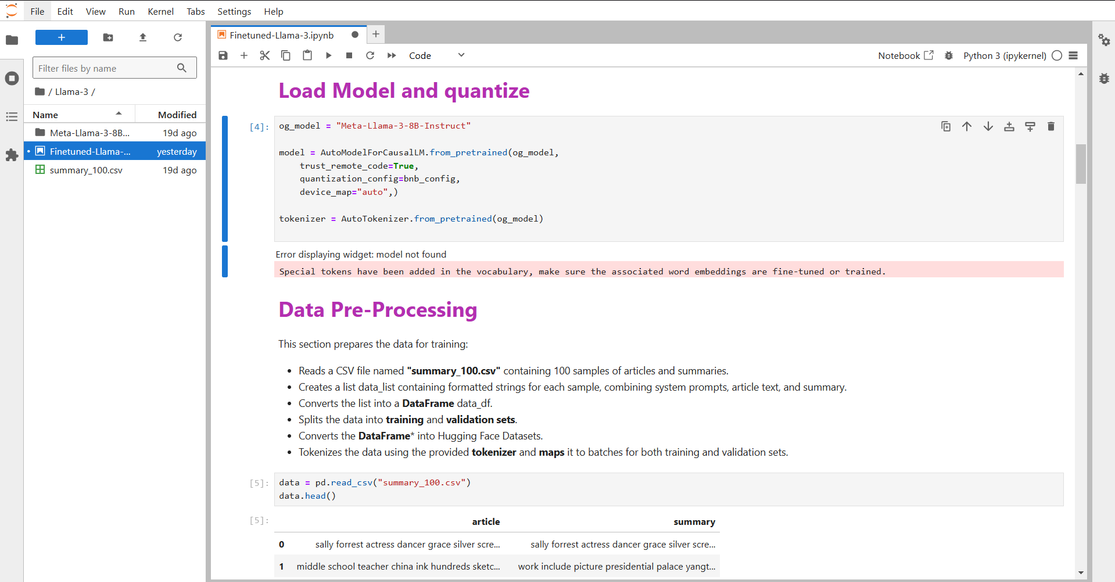This screenshot has width=1115, height=582.
Task: Refresh the file browser list
Action: point(178,37)
